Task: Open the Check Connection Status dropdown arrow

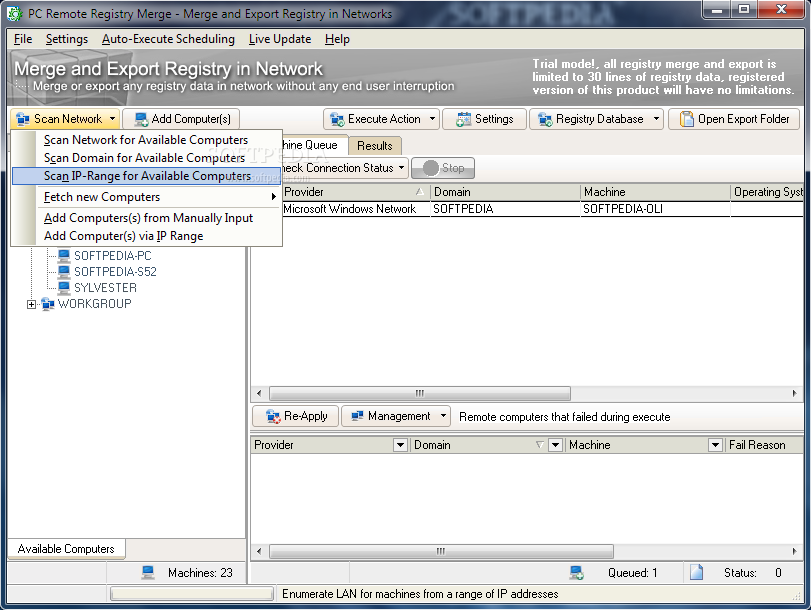Action: (x=401, y=168)
